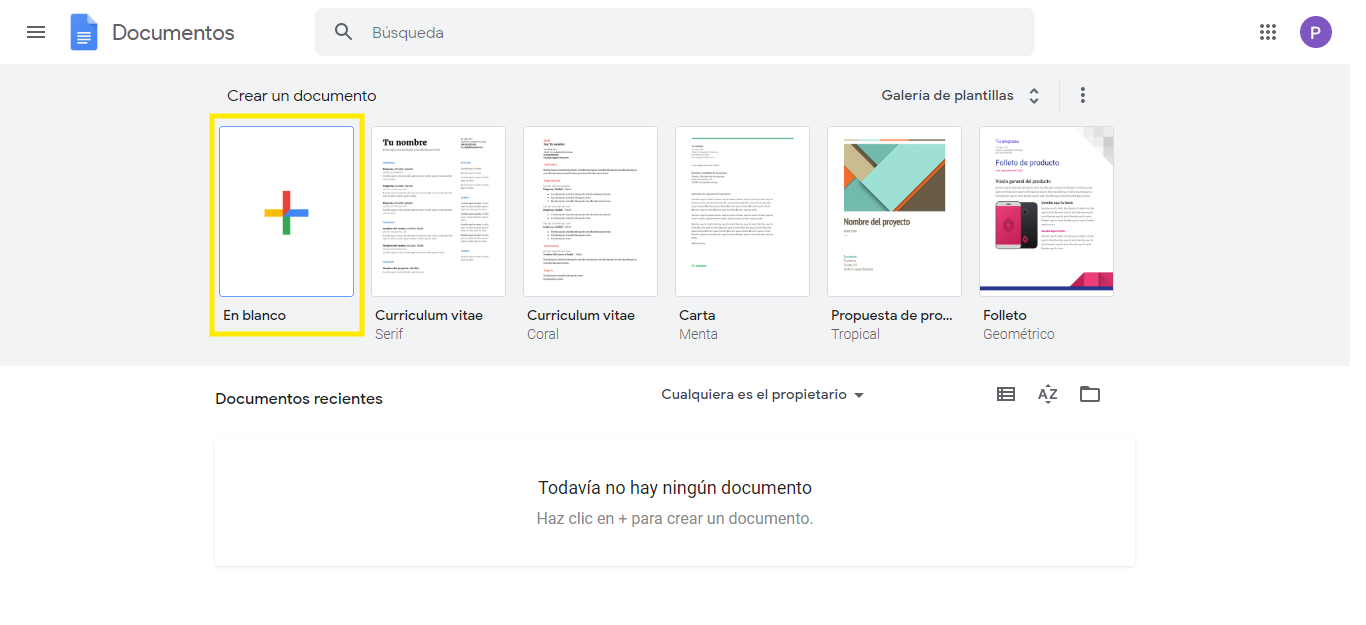Open the AZ sort options
Screen dimensions: 1366x625
(1048, 394)
